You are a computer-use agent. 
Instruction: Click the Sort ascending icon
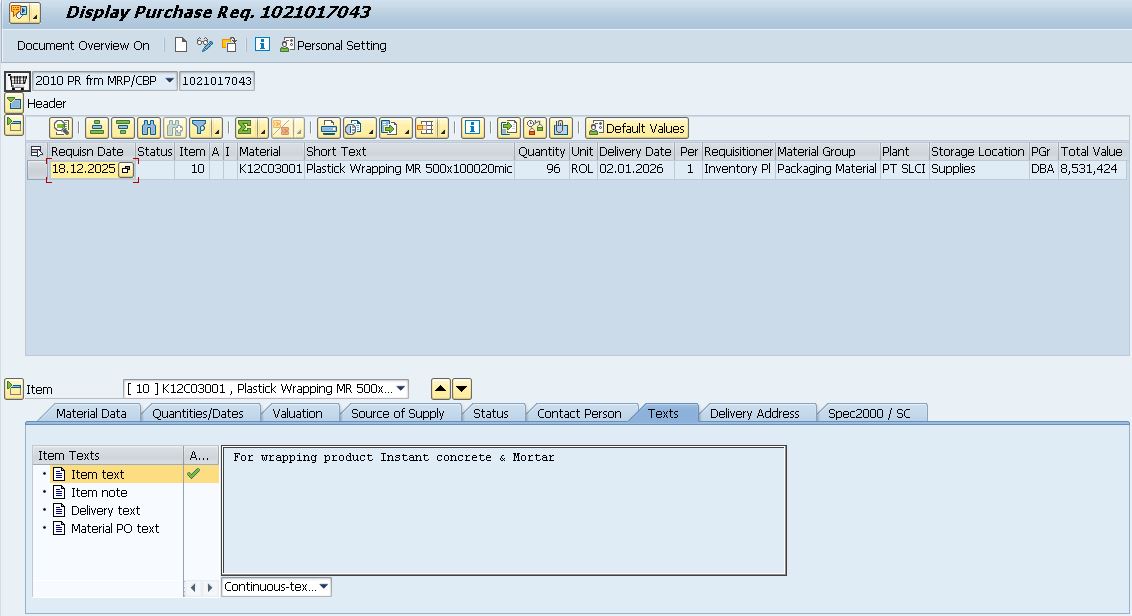[96, 128]
